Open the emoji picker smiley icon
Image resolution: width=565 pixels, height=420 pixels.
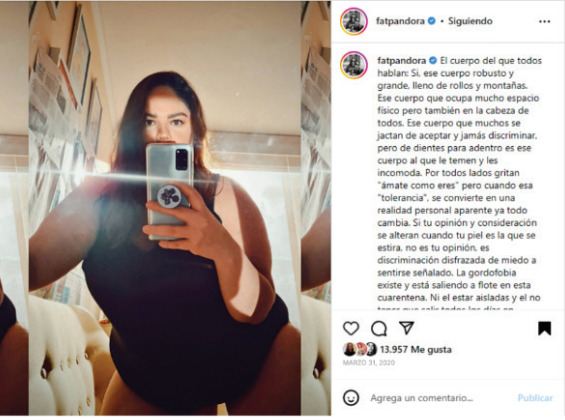(351, 398)
